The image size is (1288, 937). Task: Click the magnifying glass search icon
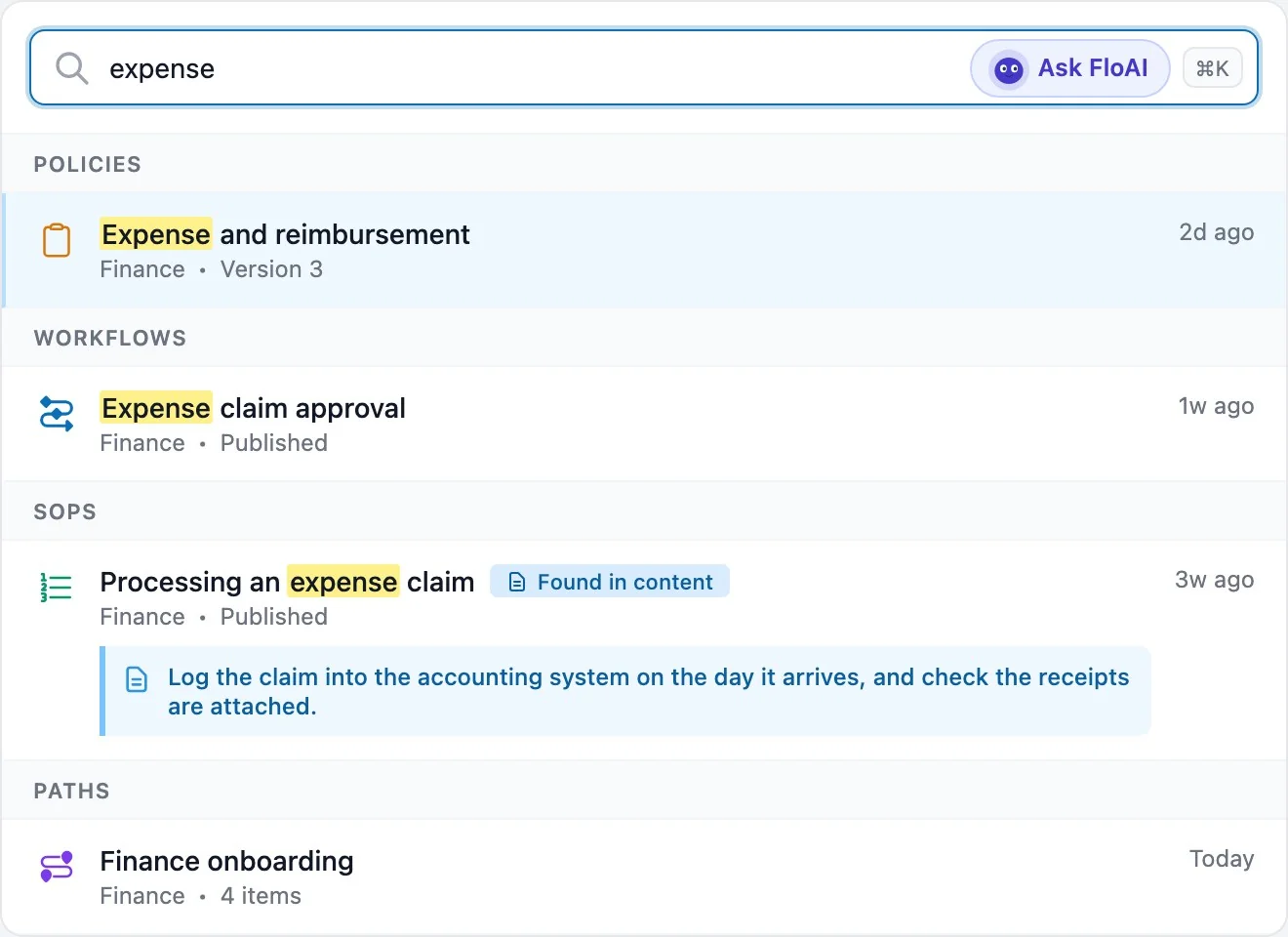(71, 68)
